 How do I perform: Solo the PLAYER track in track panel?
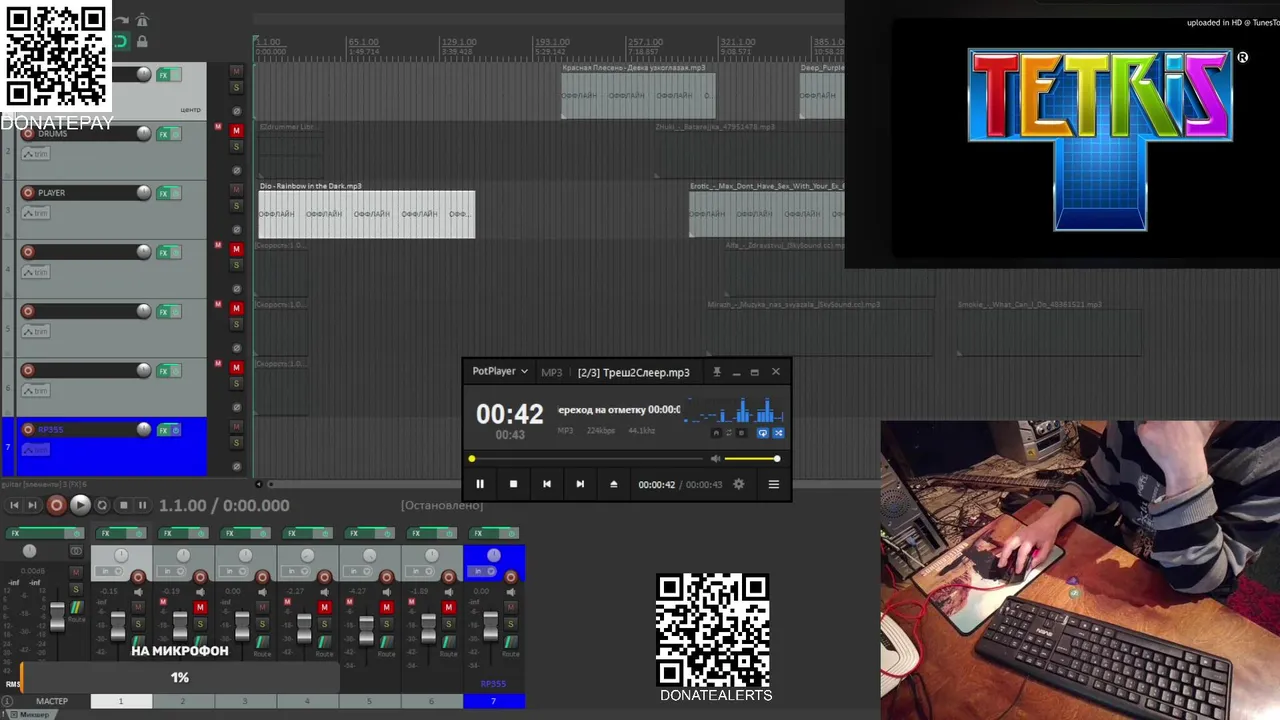pyautogui.click(x=237, y=205)
